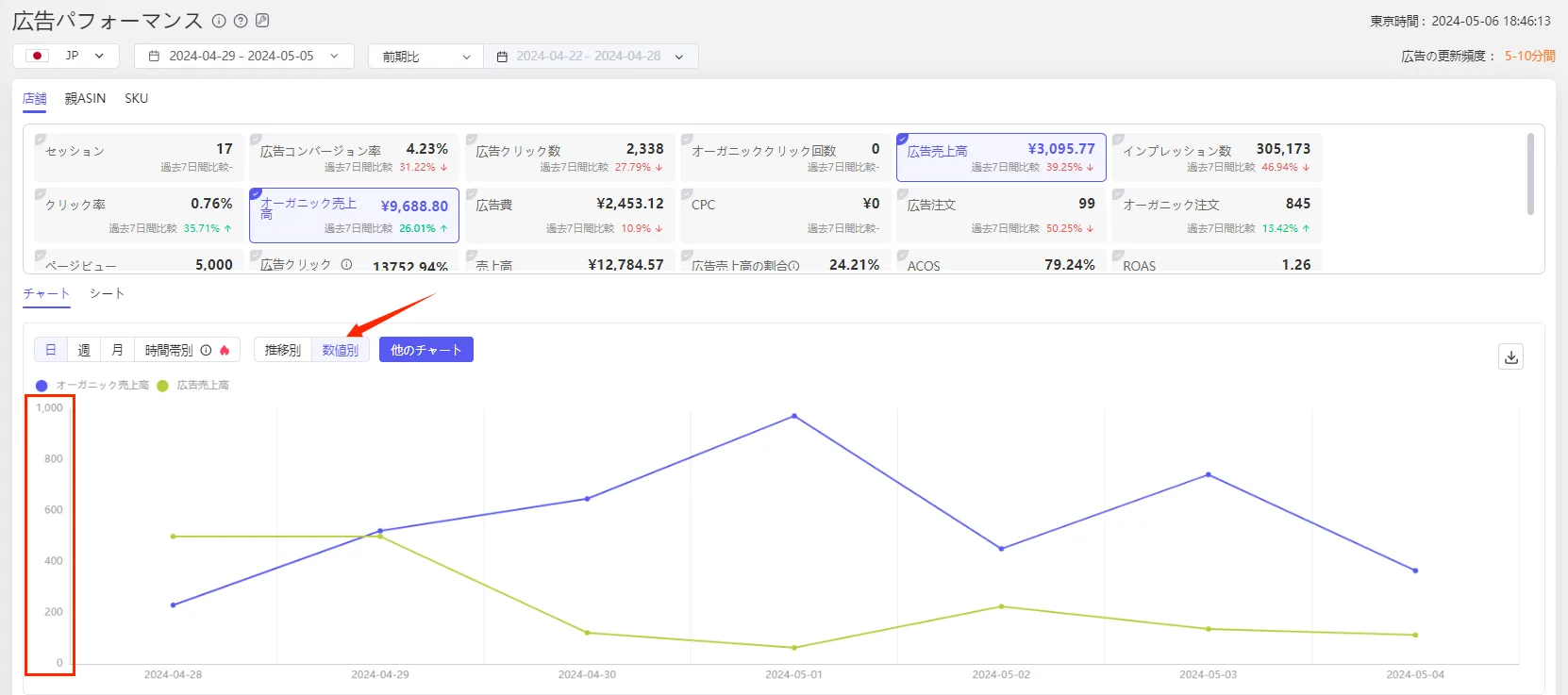Click the オーガニック売上高 point at 2024-05-03
1568x695 pixels.
[x=1209, y=474]
